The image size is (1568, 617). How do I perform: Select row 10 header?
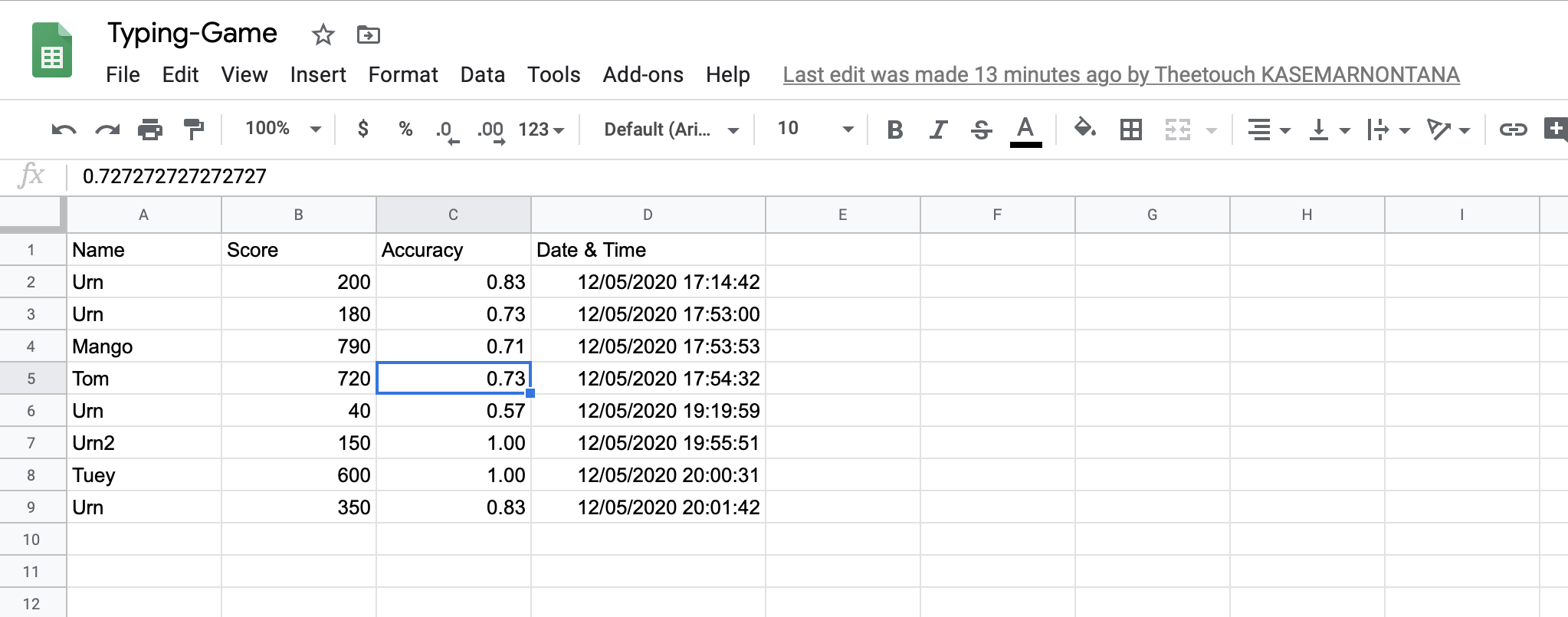(33, 540)
